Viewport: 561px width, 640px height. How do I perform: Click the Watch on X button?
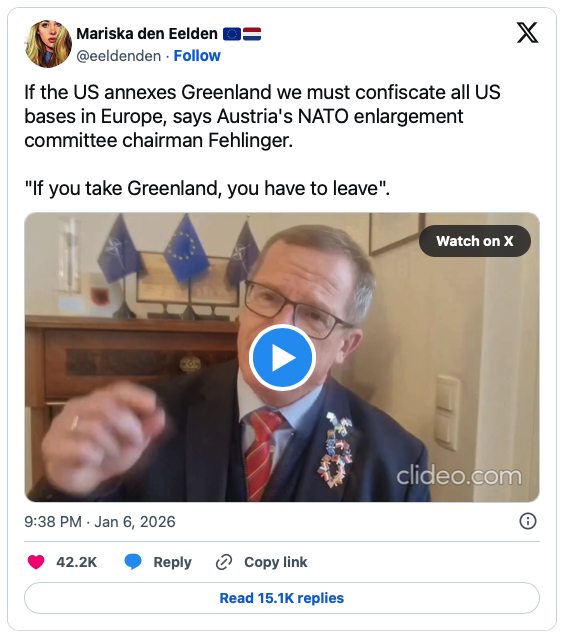click(x=475, y=241)
